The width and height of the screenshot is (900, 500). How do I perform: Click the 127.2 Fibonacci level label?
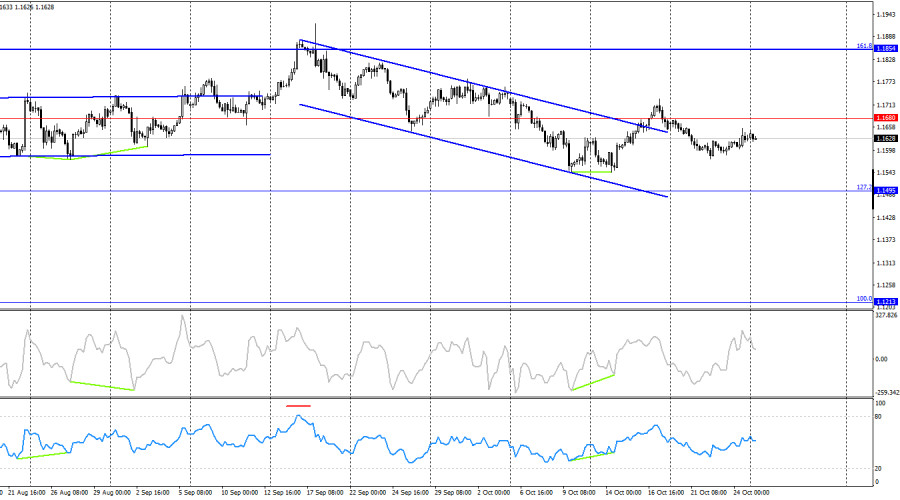[x=864, y=187]
